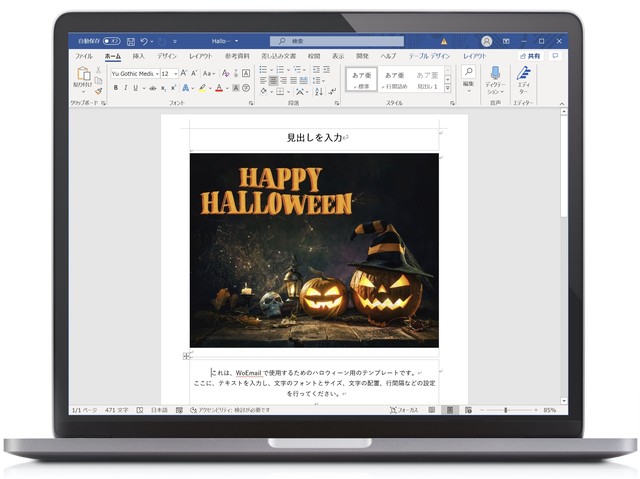
Task: Toggle justify alignment
Action: tap(293, 80)
